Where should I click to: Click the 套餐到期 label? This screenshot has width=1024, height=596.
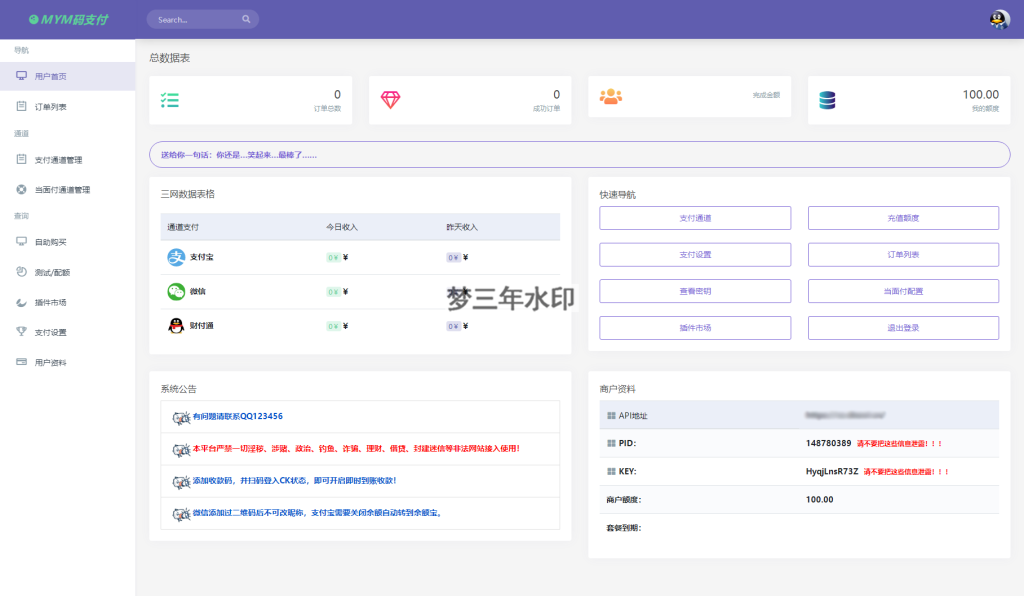624,527
